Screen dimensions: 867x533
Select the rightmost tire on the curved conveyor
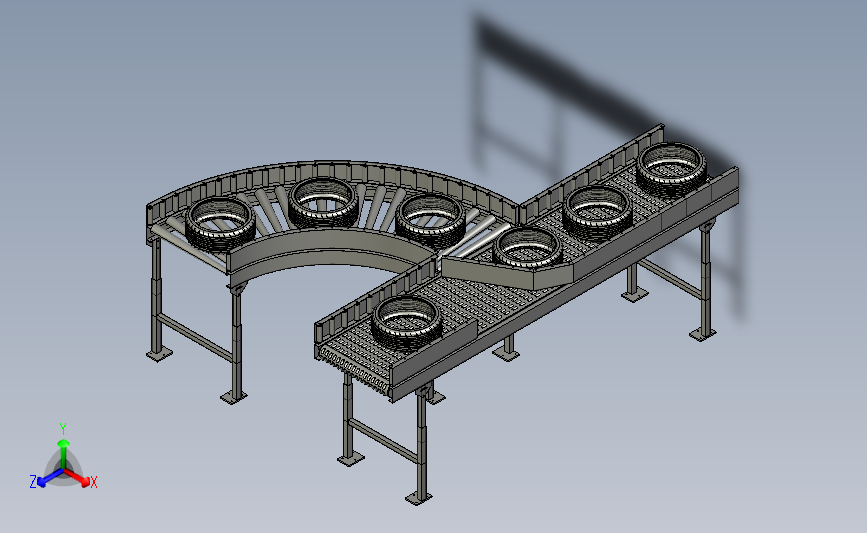point(430,219)
